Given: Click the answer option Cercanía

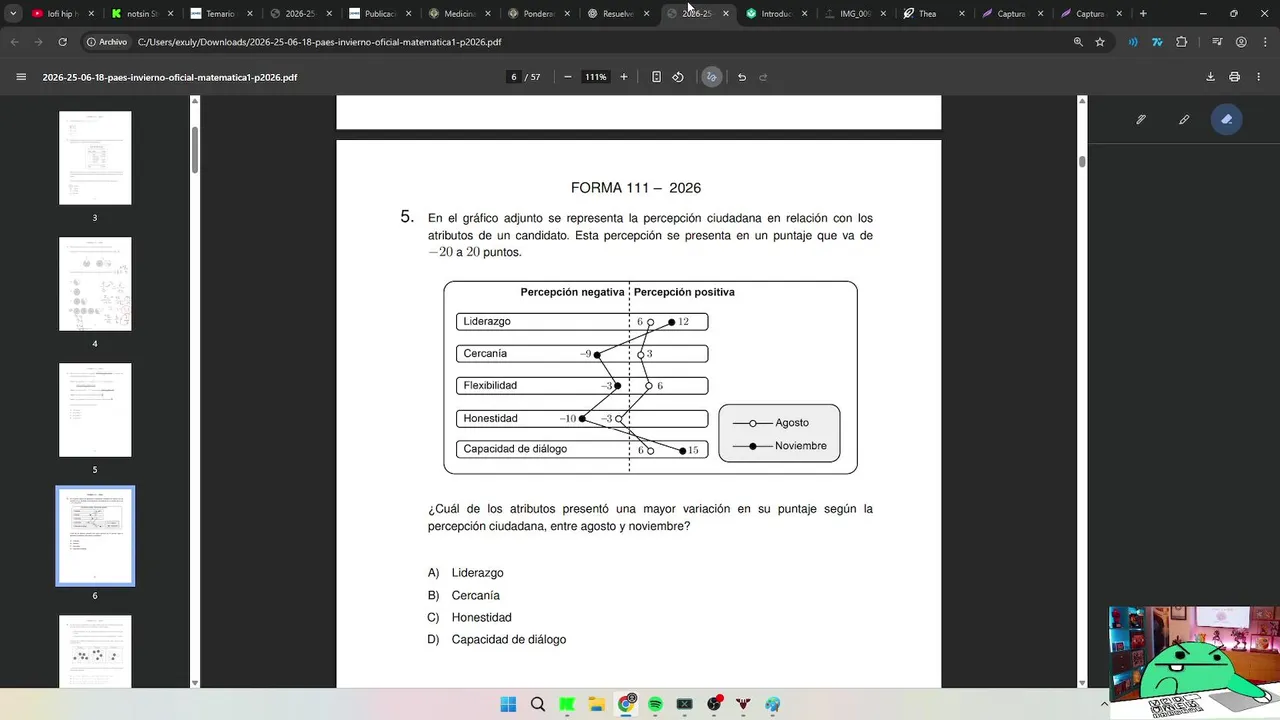Looking at the screenshot, I should (475, 595).
